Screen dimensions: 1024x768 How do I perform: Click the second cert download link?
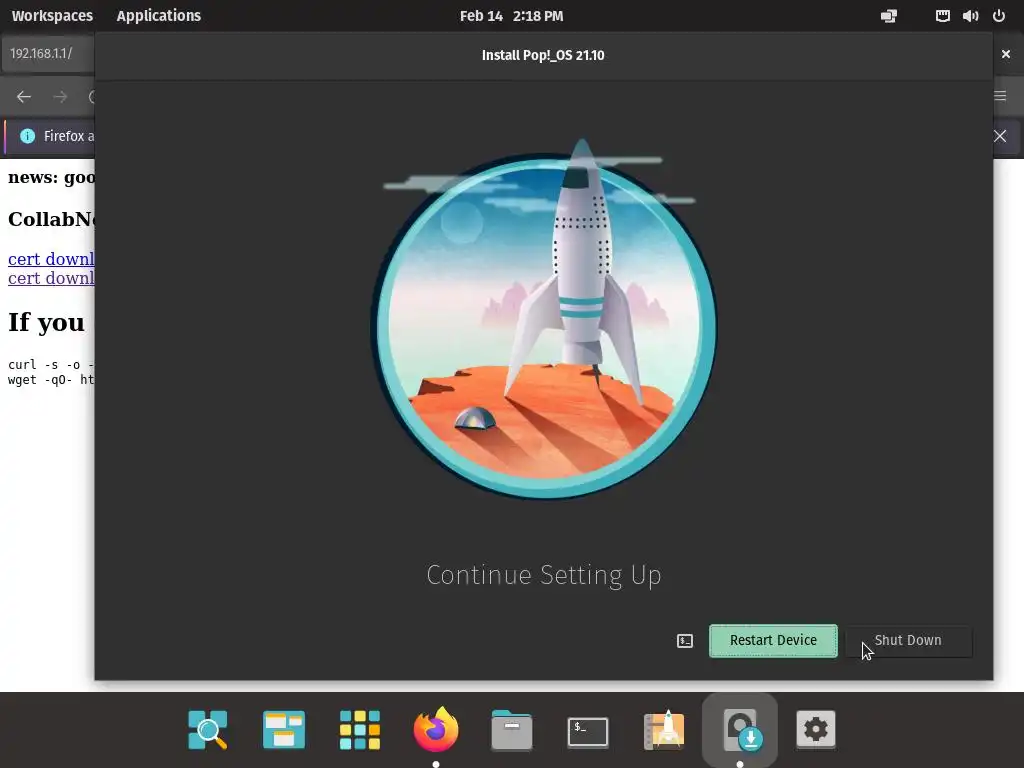click(x=51, y=278)
